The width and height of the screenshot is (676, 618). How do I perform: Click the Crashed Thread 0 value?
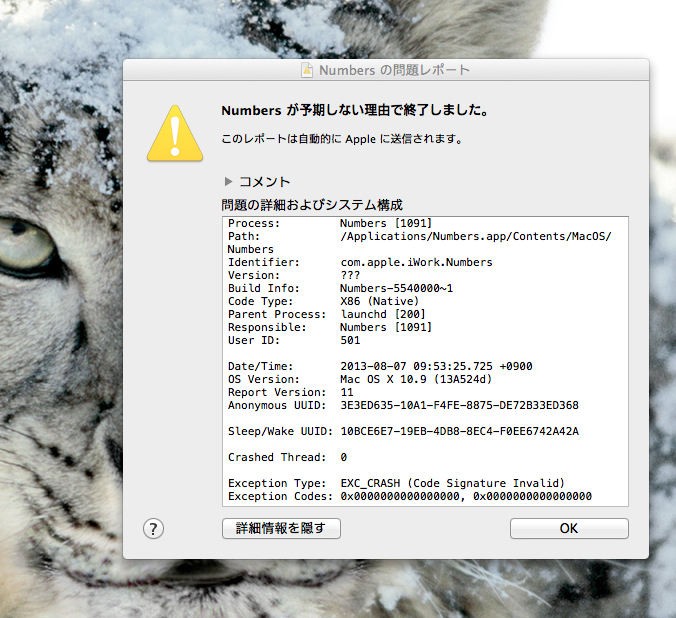point(344,457)
